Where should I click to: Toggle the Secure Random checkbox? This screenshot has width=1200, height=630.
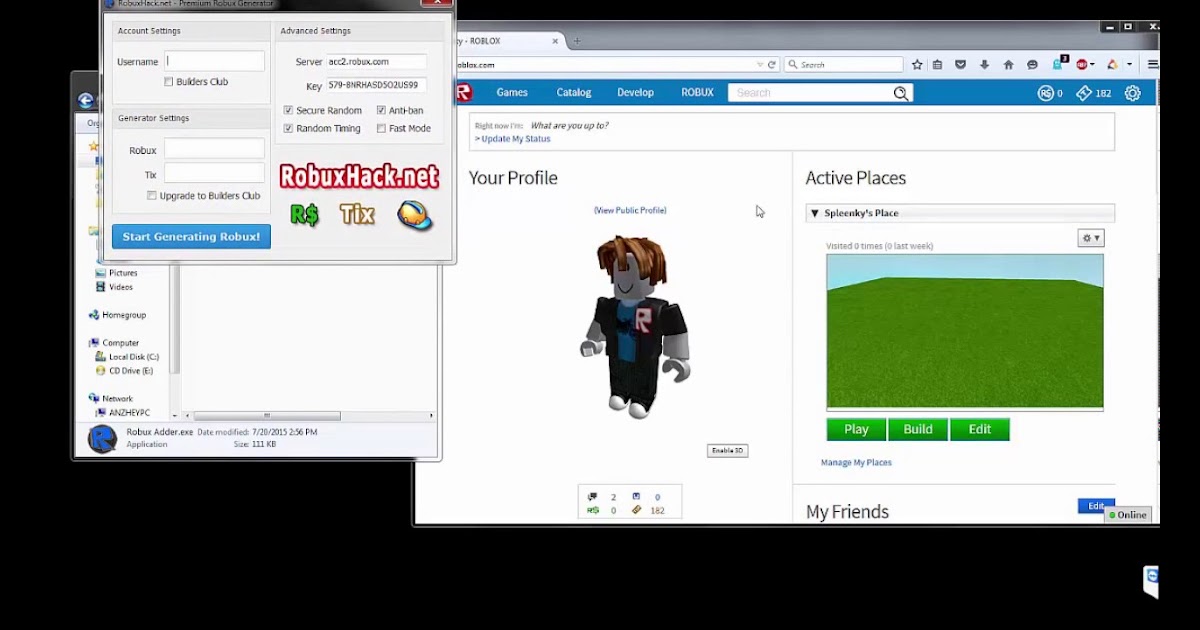point(288,111)
